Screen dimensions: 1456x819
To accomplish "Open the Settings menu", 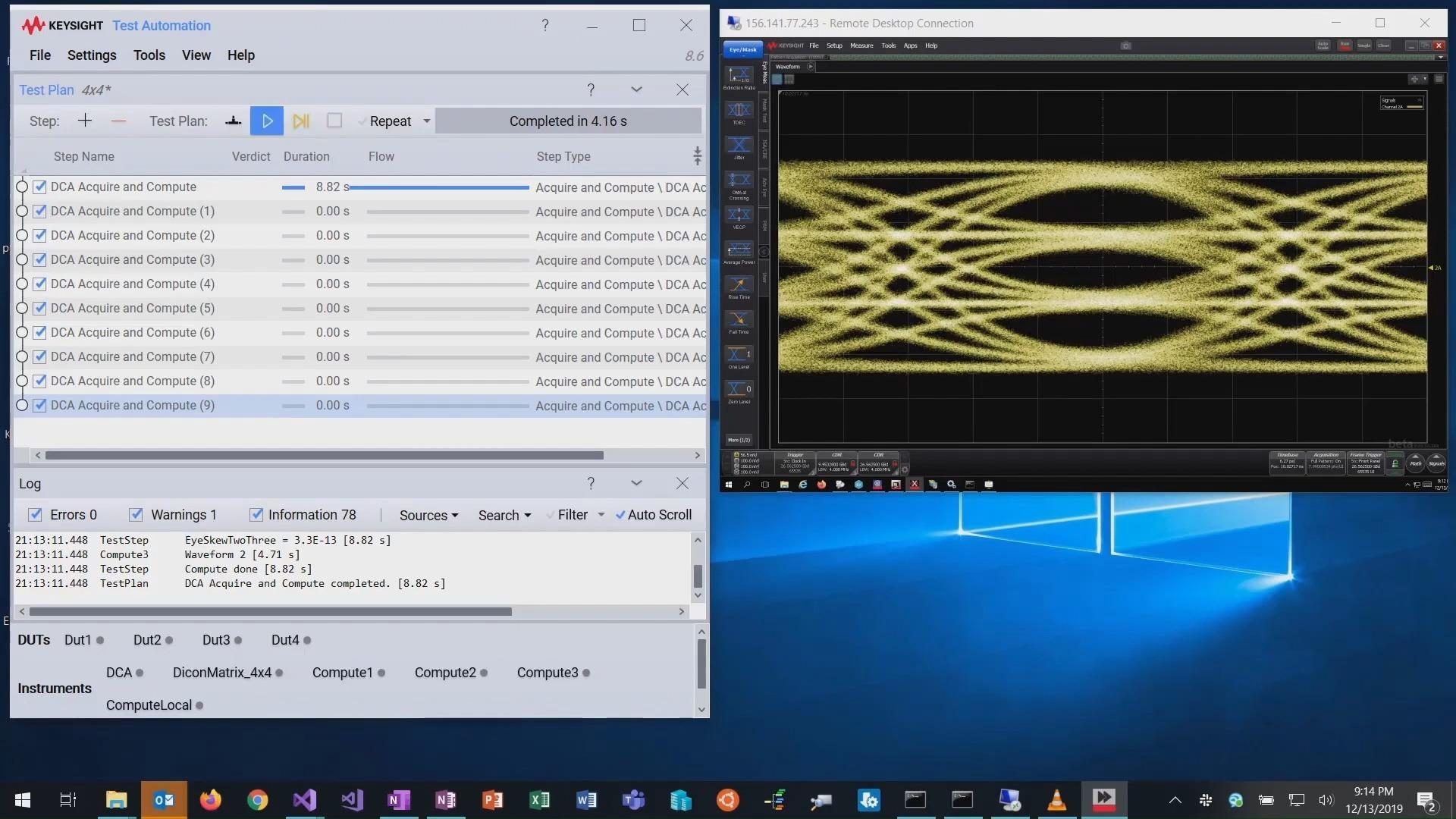I will click(92, 55).
